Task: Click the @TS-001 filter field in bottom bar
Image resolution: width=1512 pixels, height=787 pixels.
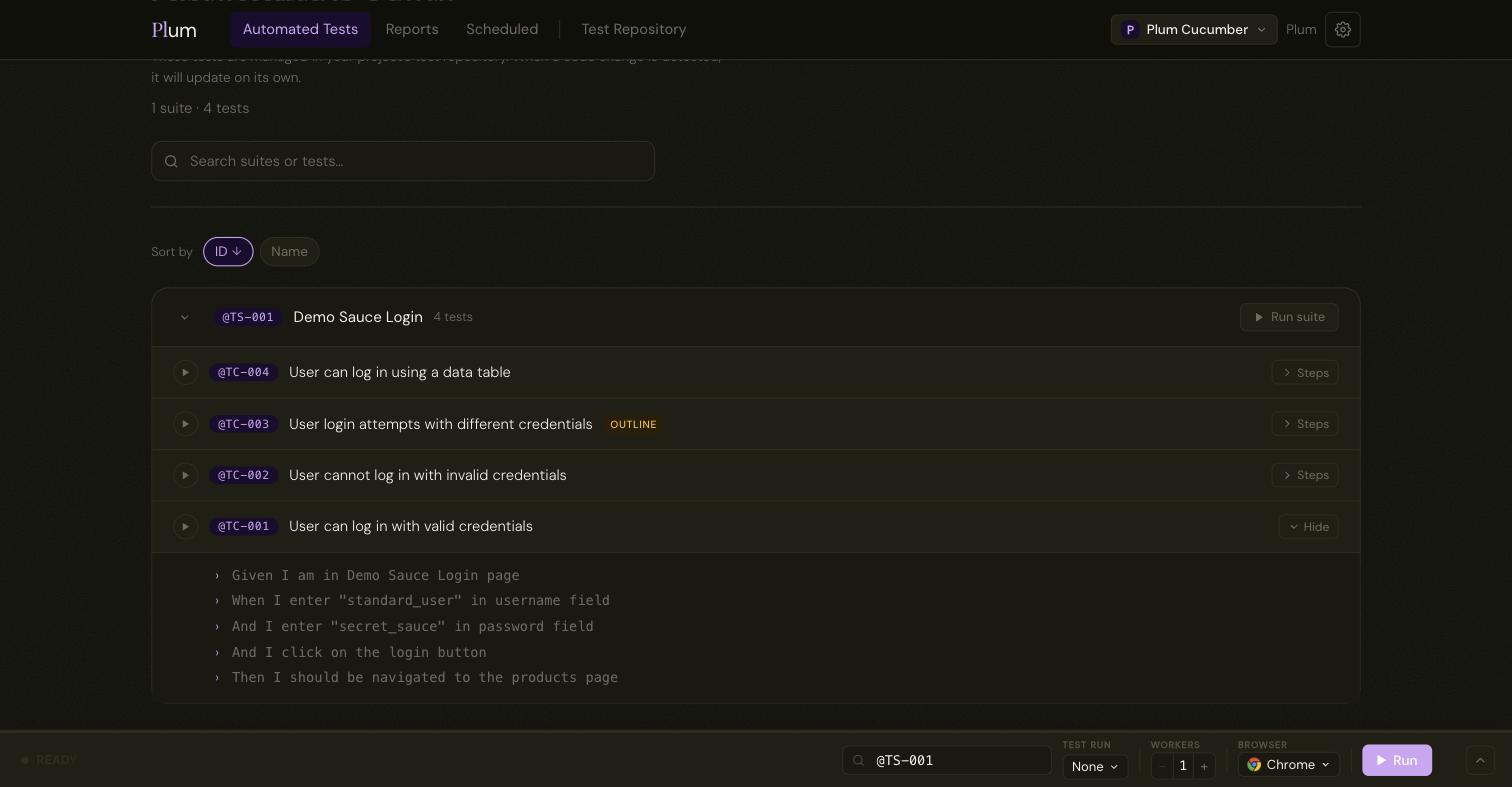Action: 947,760
